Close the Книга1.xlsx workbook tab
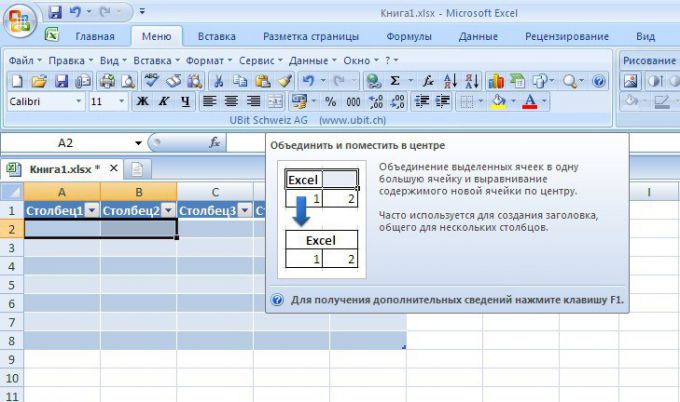 114,168
